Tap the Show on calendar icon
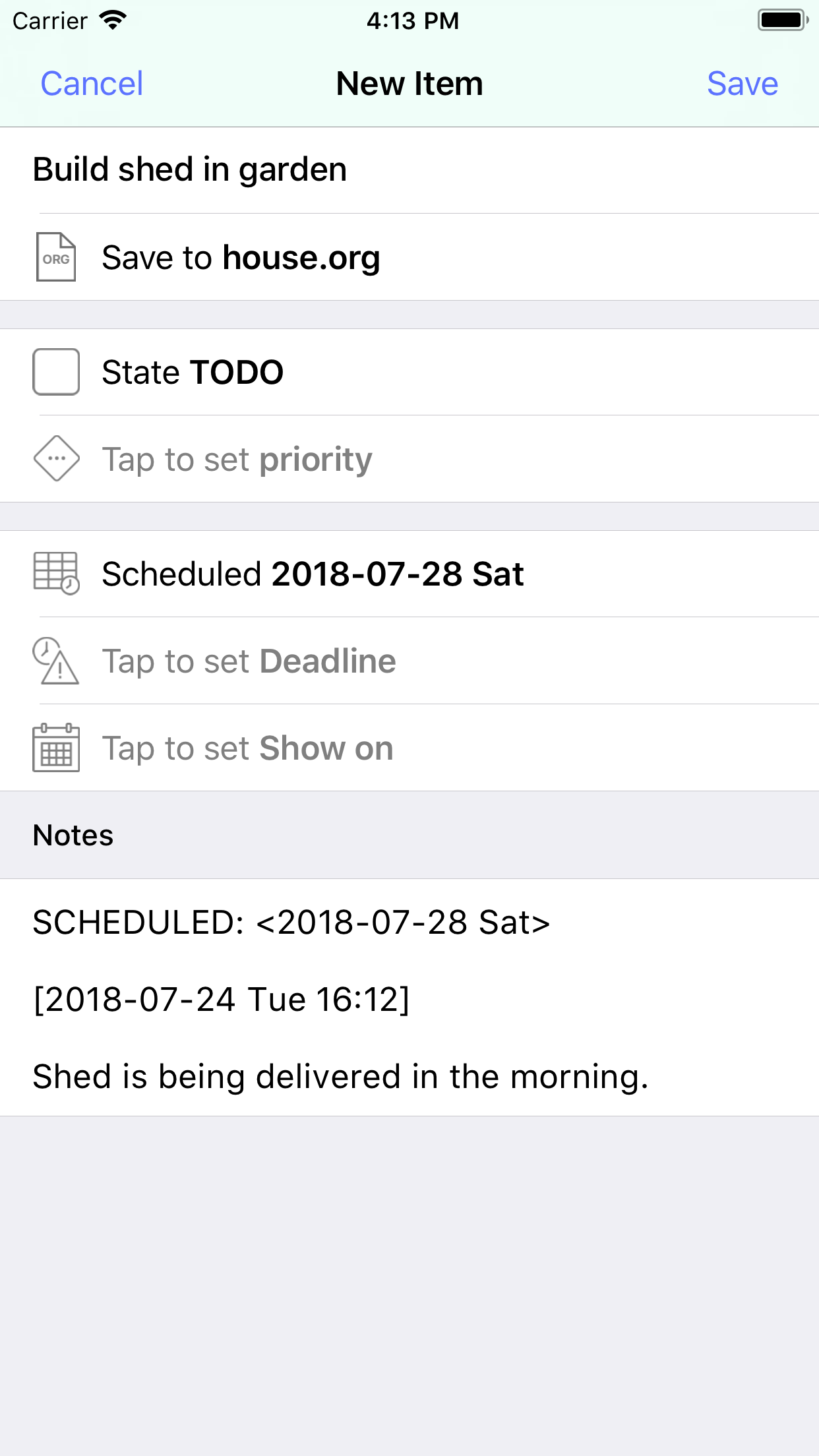 click(x=56, y=748)
